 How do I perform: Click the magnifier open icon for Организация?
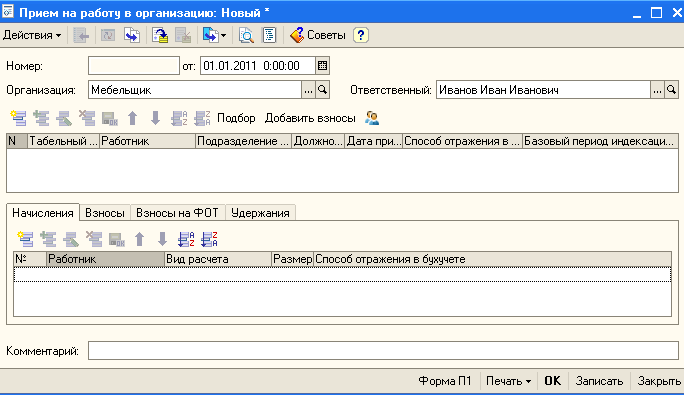pos(322,90)
